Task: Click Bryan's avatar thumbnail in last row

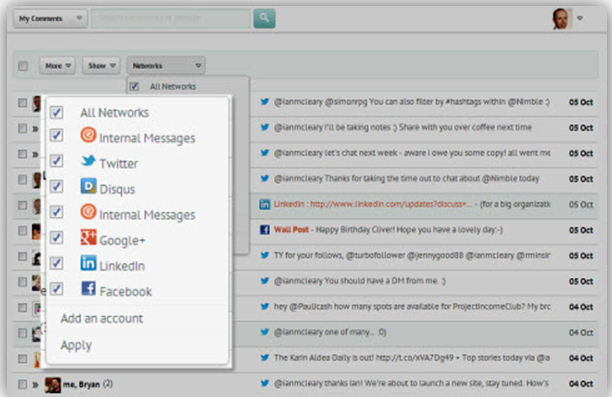Action: click(53, 385)
